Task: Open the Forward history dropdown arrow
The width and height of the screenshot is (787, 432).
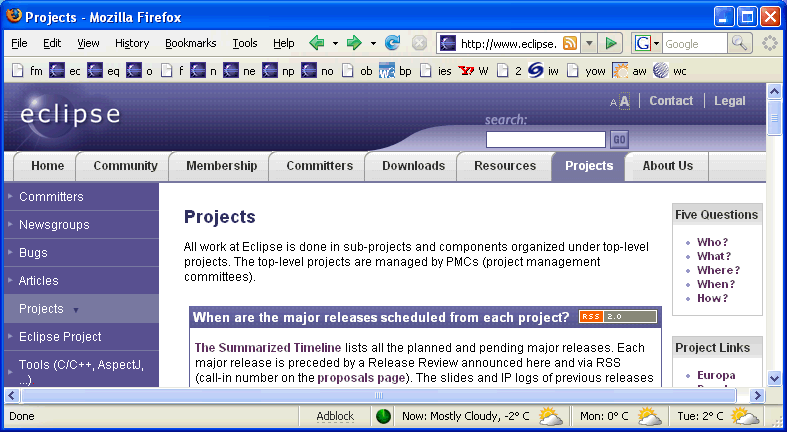Action: [x=373, y=44]
